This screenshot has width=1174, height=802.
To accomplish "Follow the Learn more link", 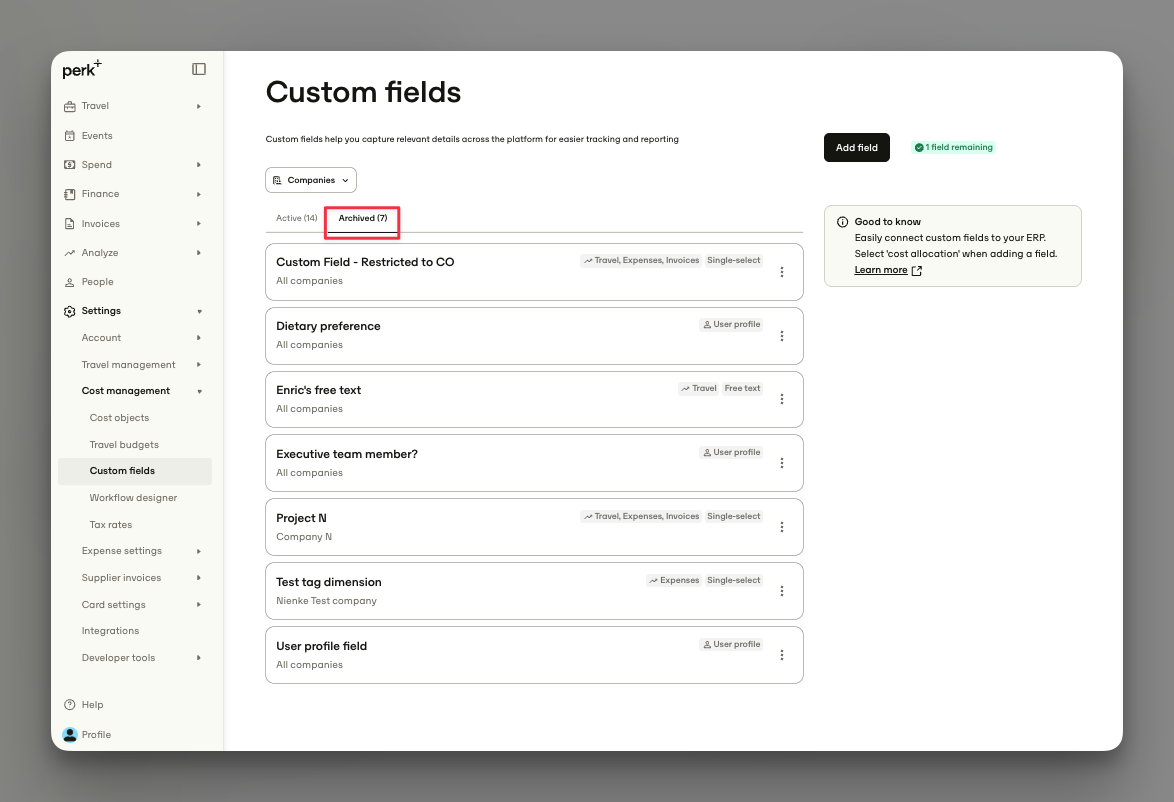I will (880, 270).
